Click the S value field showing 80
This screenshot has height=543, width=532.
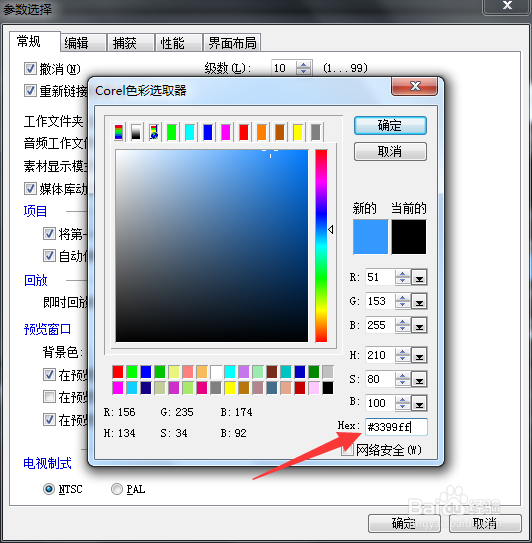pyautogui.click(x=380, y=379)
